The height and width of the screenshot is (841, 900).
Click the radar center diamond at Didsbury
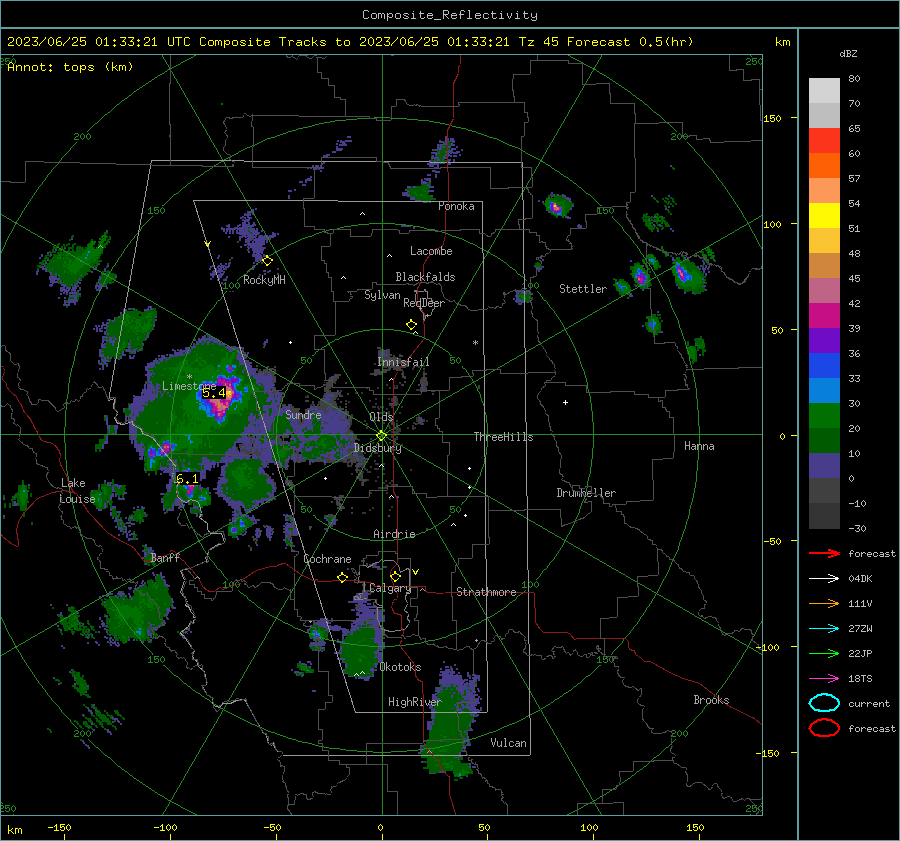382,436
